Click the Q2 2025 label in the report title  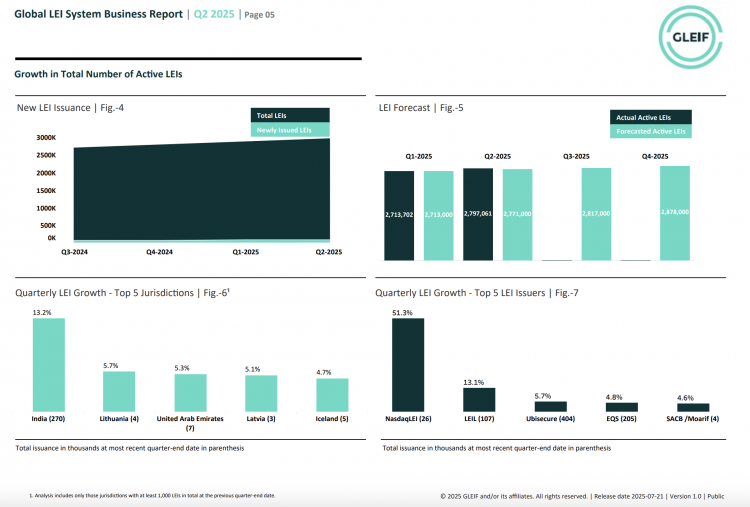pos(212,14)
